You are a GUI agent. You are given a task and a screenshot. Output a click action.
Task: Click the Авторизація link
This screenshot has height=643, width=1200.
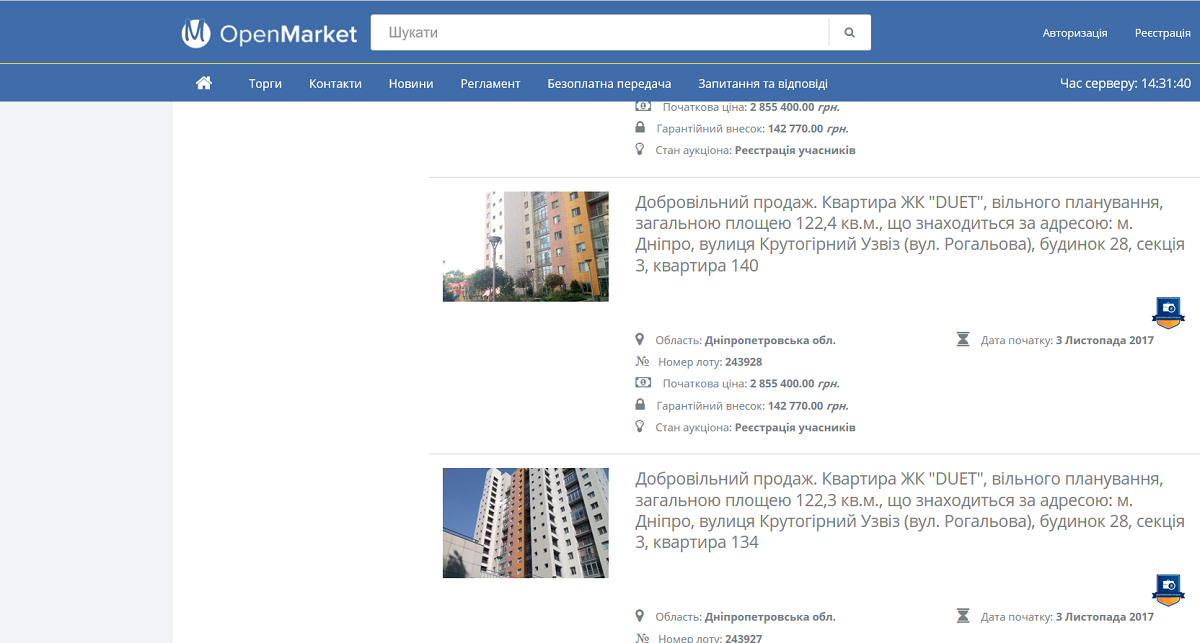pyautogui.click(x=1075, y=32)
